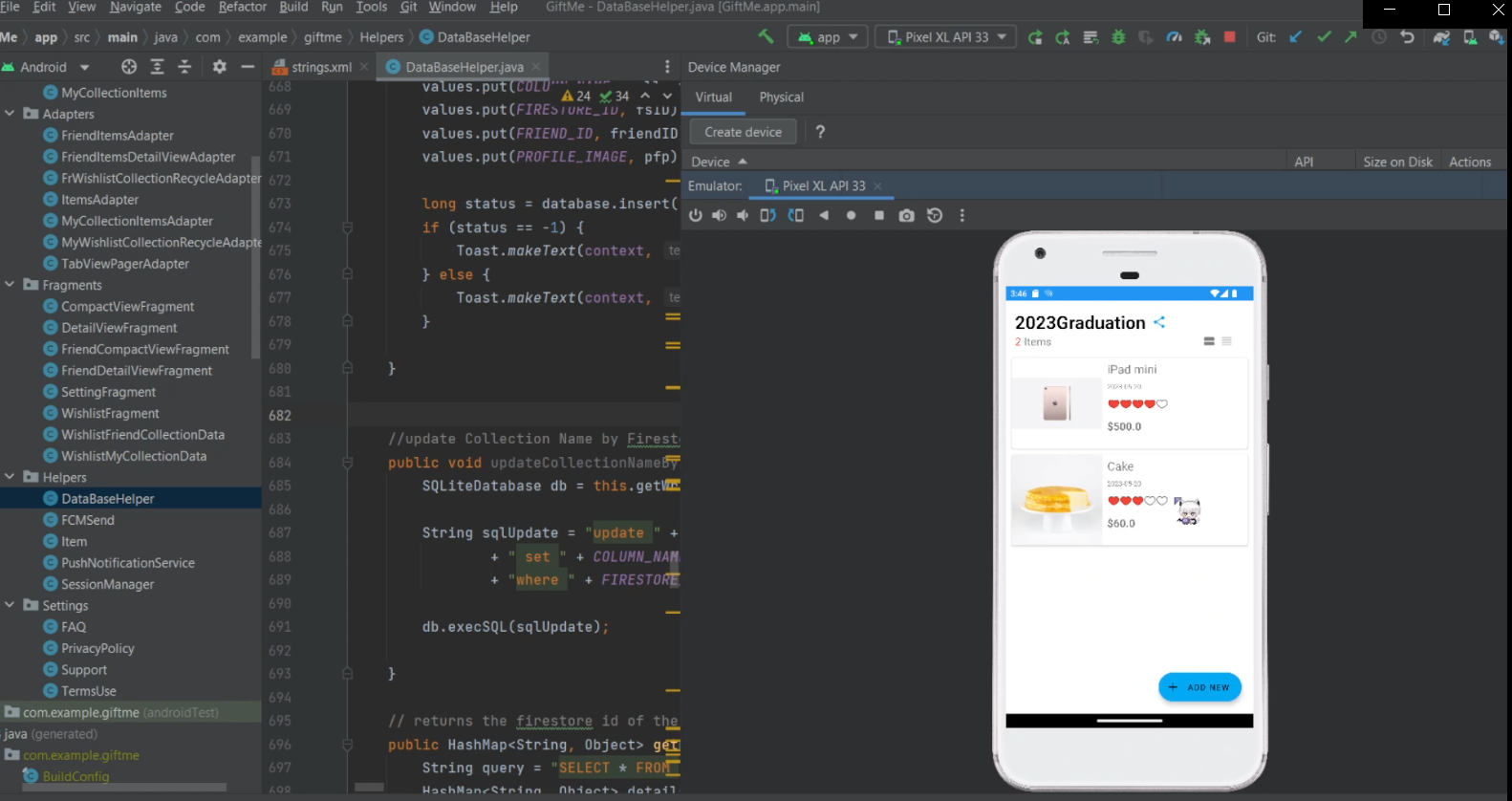Viewport: 1512px width, 801px height.
Task: Expand all in Project tree
Action: [x=158, y=67]
